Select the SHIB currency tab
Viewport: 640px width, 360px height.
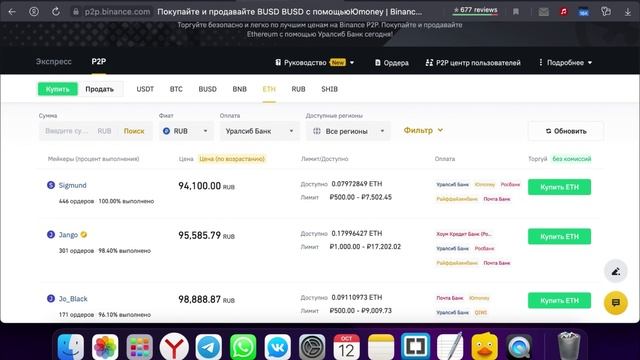tap(329, 89)
